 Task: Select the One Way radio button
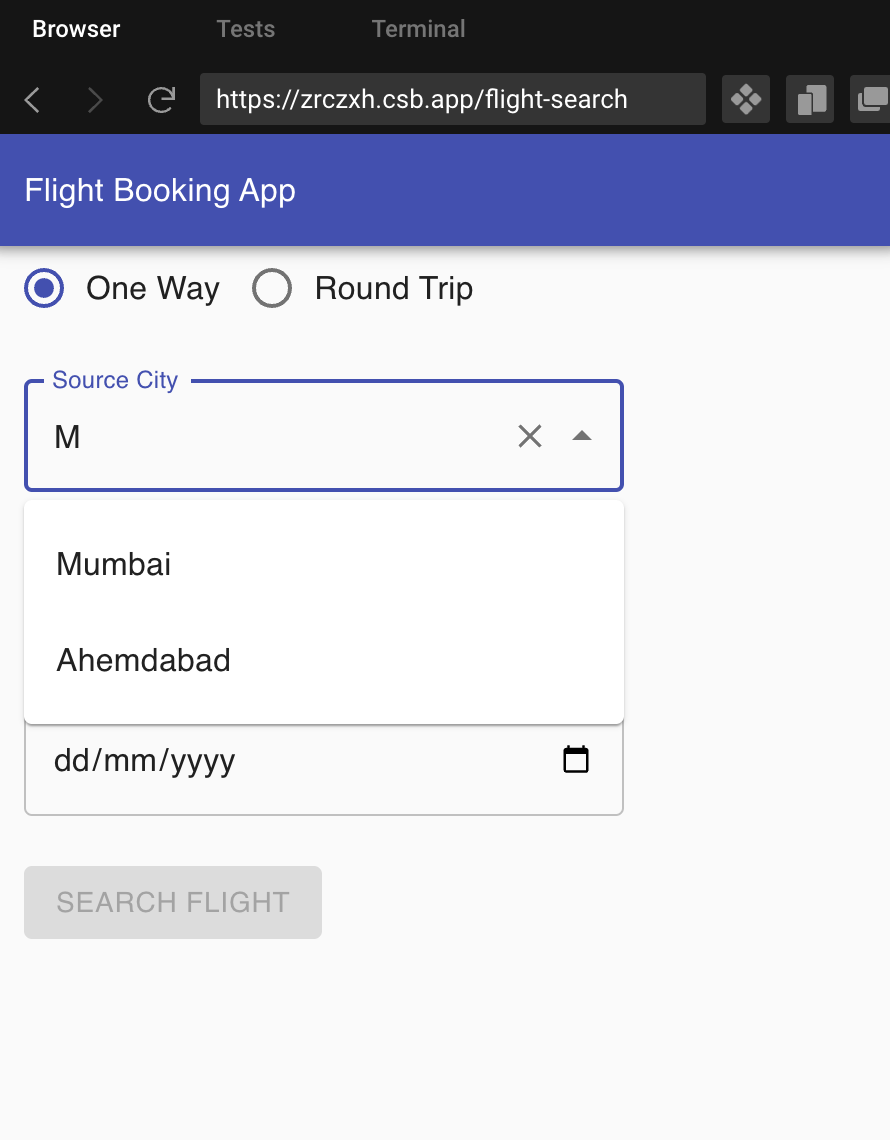point(44,288)
